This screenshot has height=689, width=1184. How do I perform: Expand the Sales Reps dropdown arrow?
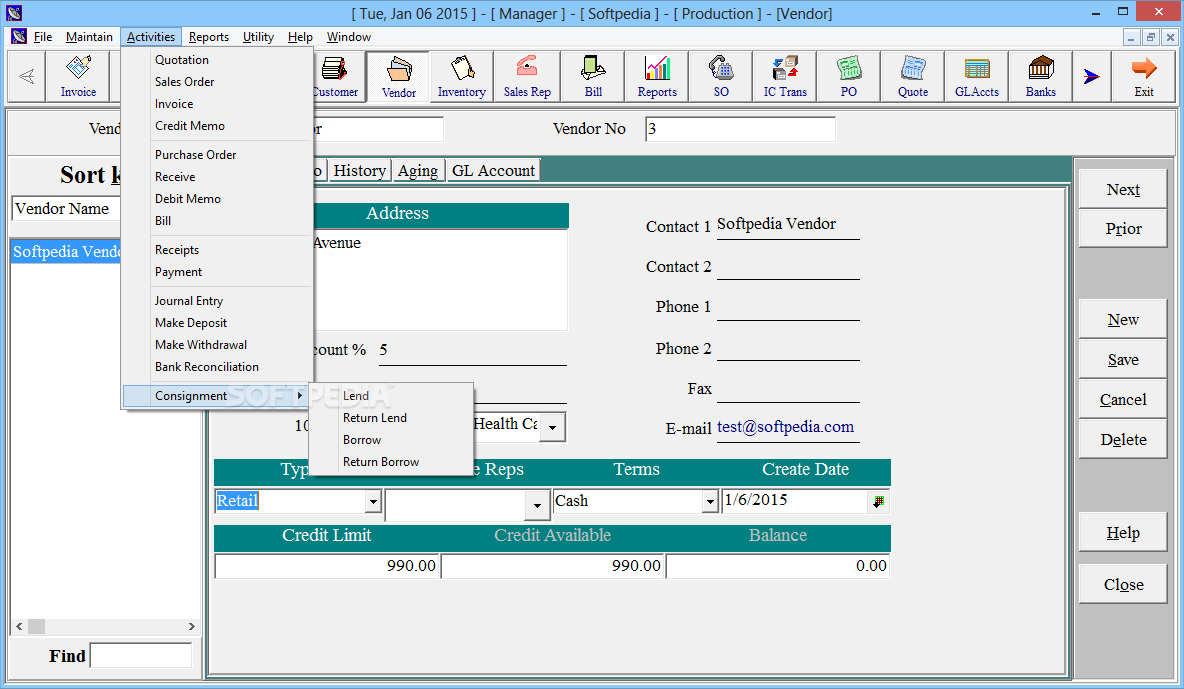pos(537,505)
